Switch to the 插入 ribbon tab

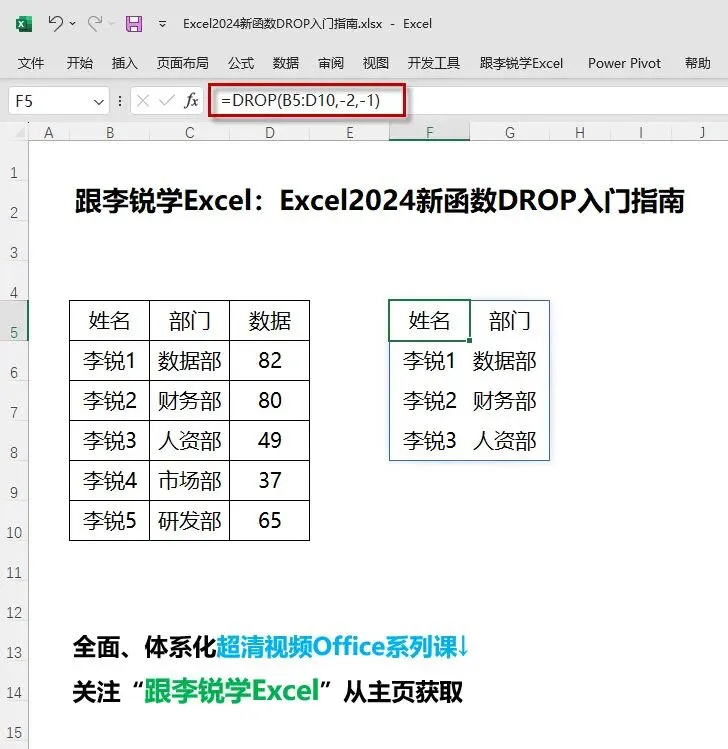[125, 63]
